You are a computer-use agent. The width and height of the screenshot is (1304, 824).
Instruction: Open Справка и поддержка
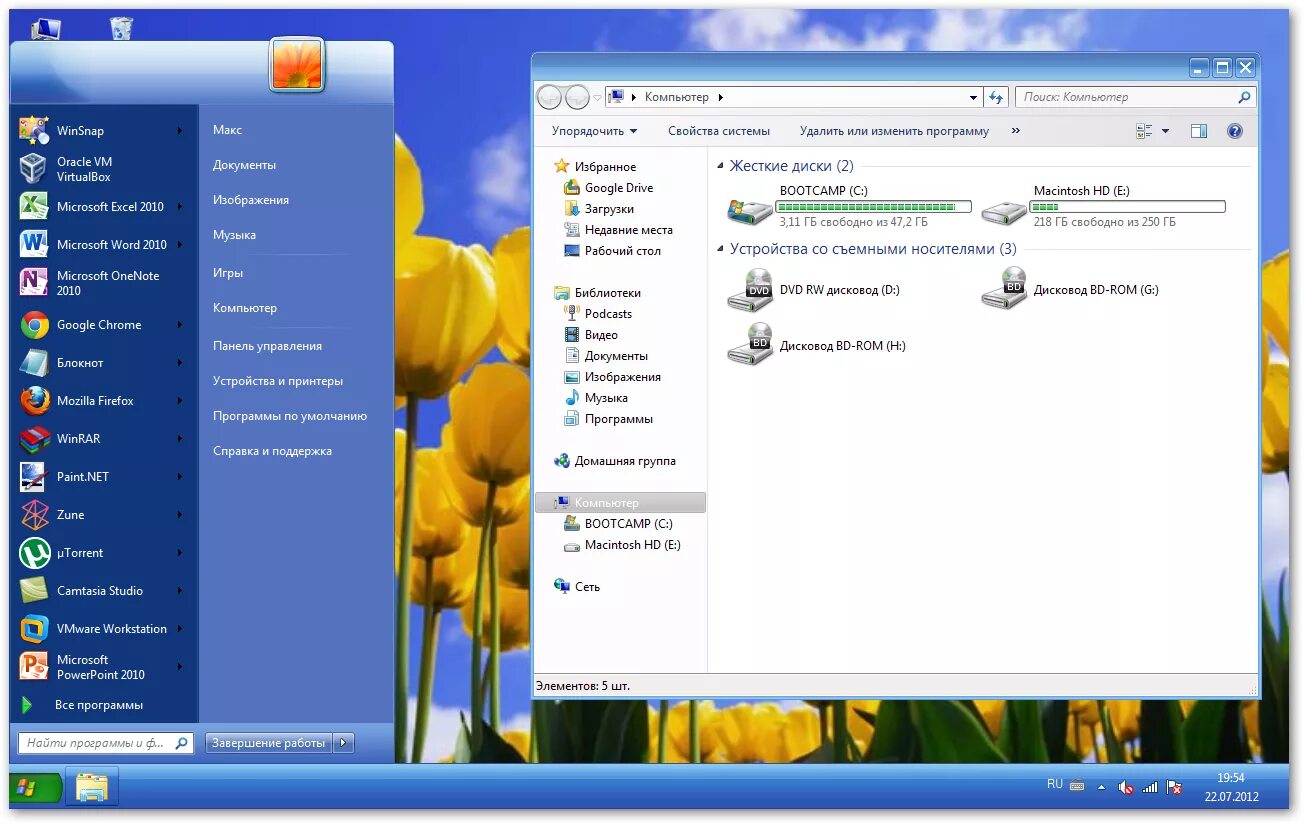[x=272, y=451]
